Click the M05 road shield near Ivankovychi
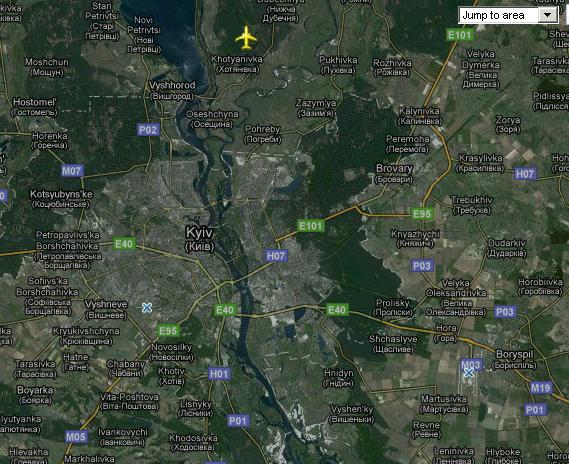 pos(76,436)
